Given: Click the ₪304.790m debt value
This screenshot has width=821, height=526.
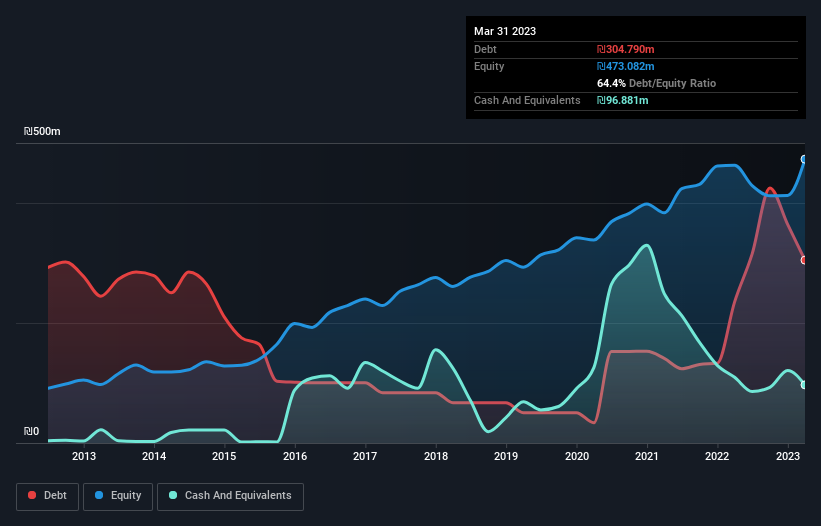Looking at the screenshot, I should pos(626,49).
